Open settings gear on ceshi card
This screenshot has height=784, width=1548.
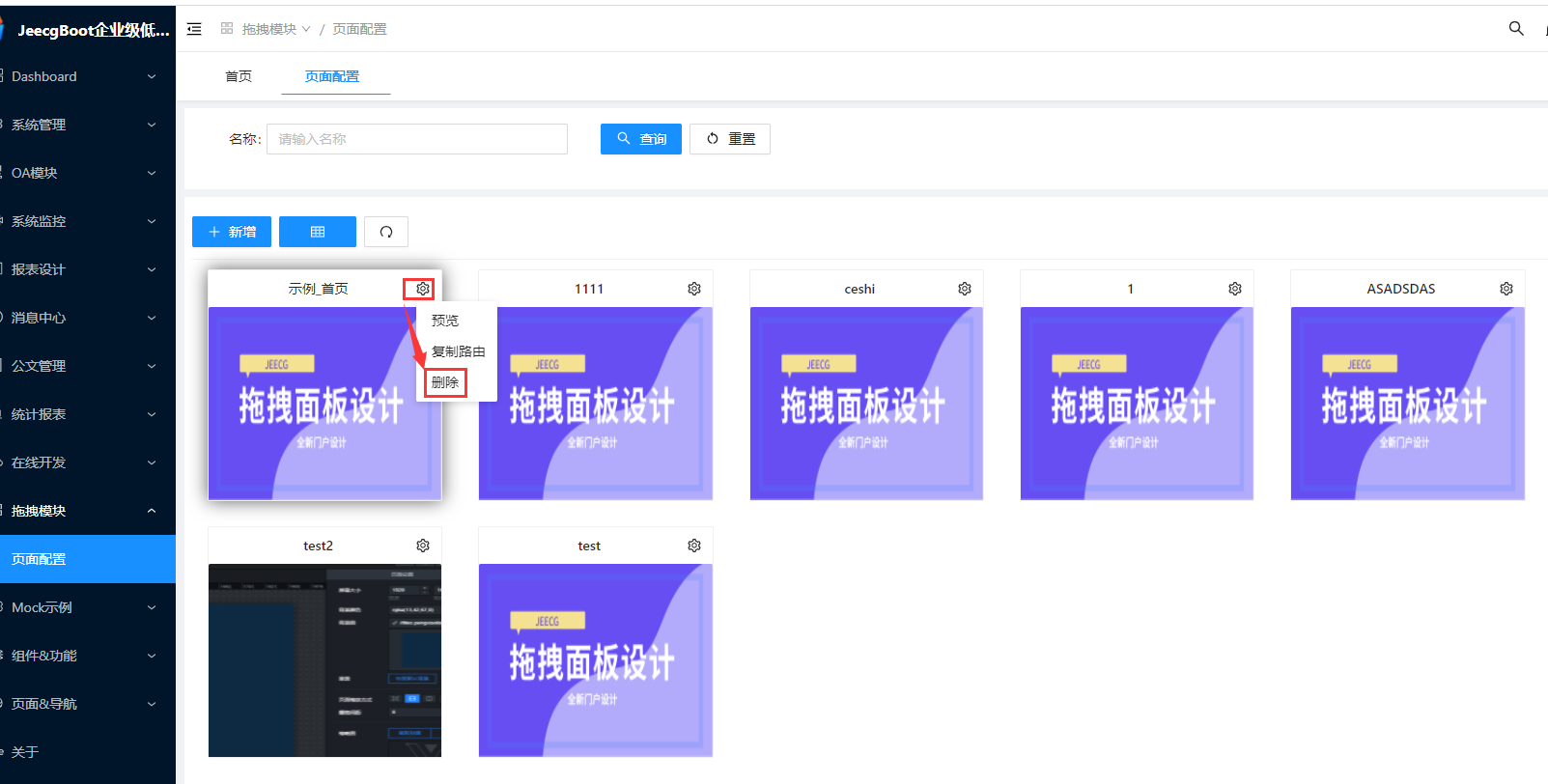965,289
